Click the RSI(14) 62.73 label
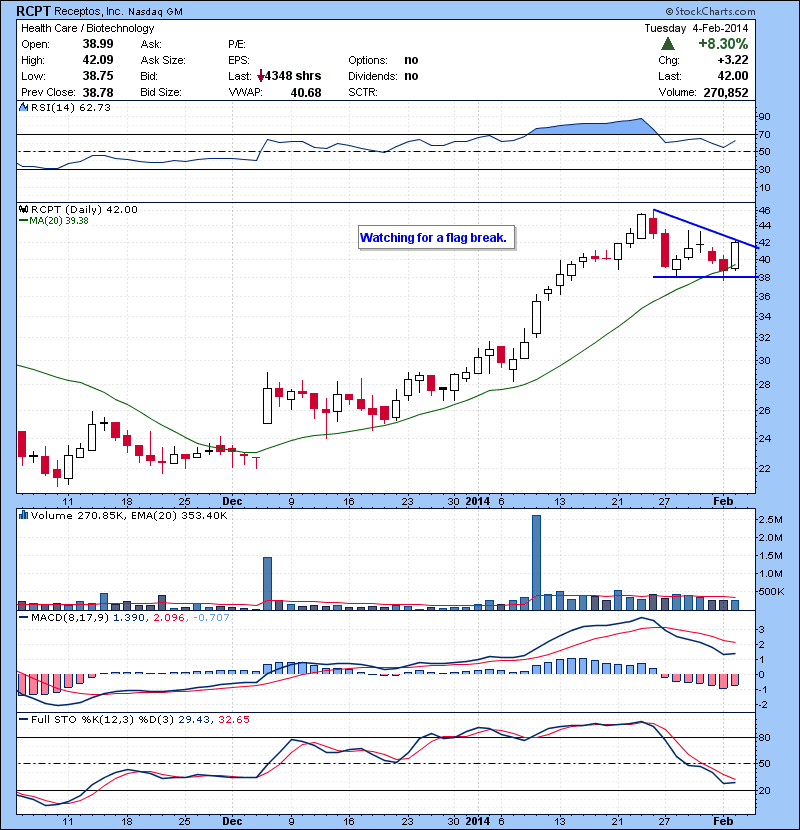 71,107
